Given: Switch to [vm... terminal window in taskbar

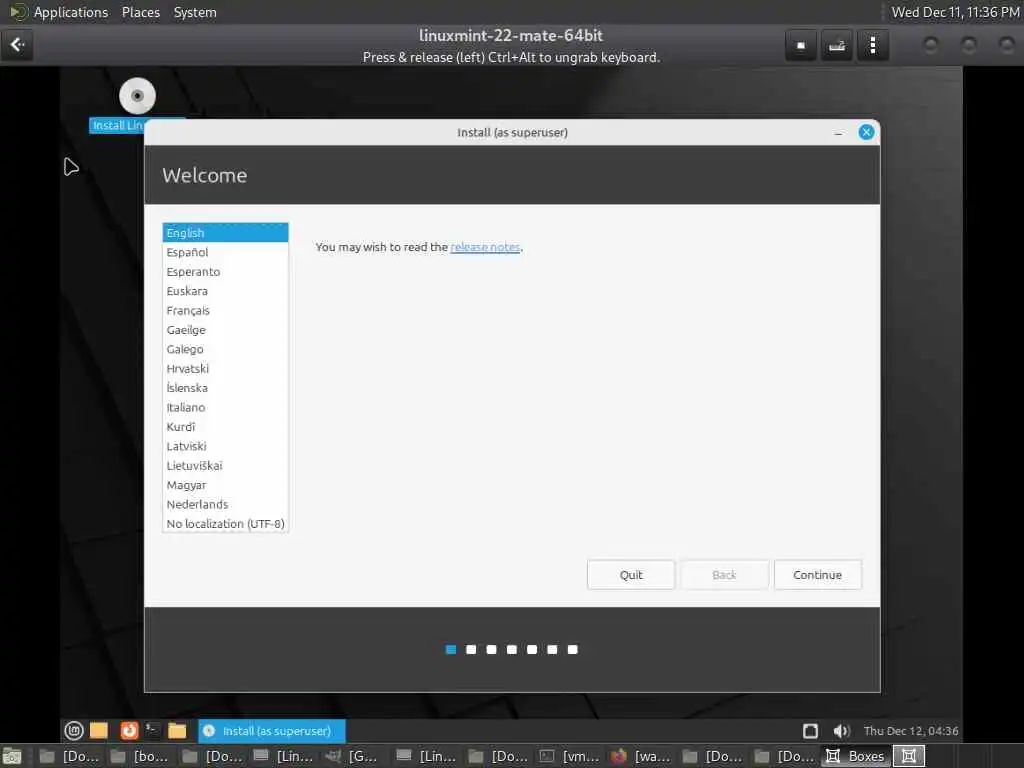Looking at the screenshot, I should point(569,756).
